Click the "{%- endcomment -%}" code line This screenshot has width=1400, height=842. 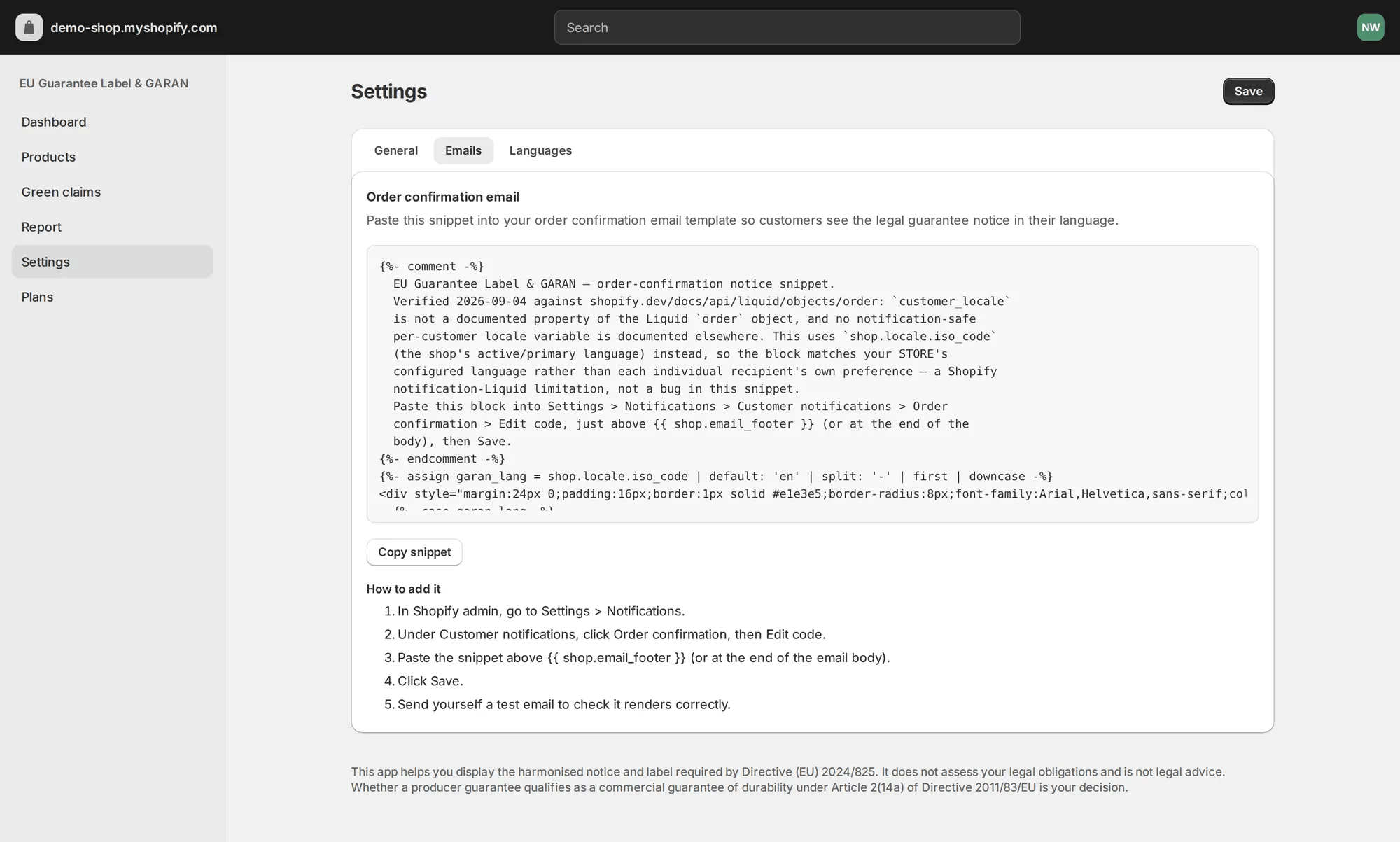click(442, 459)
